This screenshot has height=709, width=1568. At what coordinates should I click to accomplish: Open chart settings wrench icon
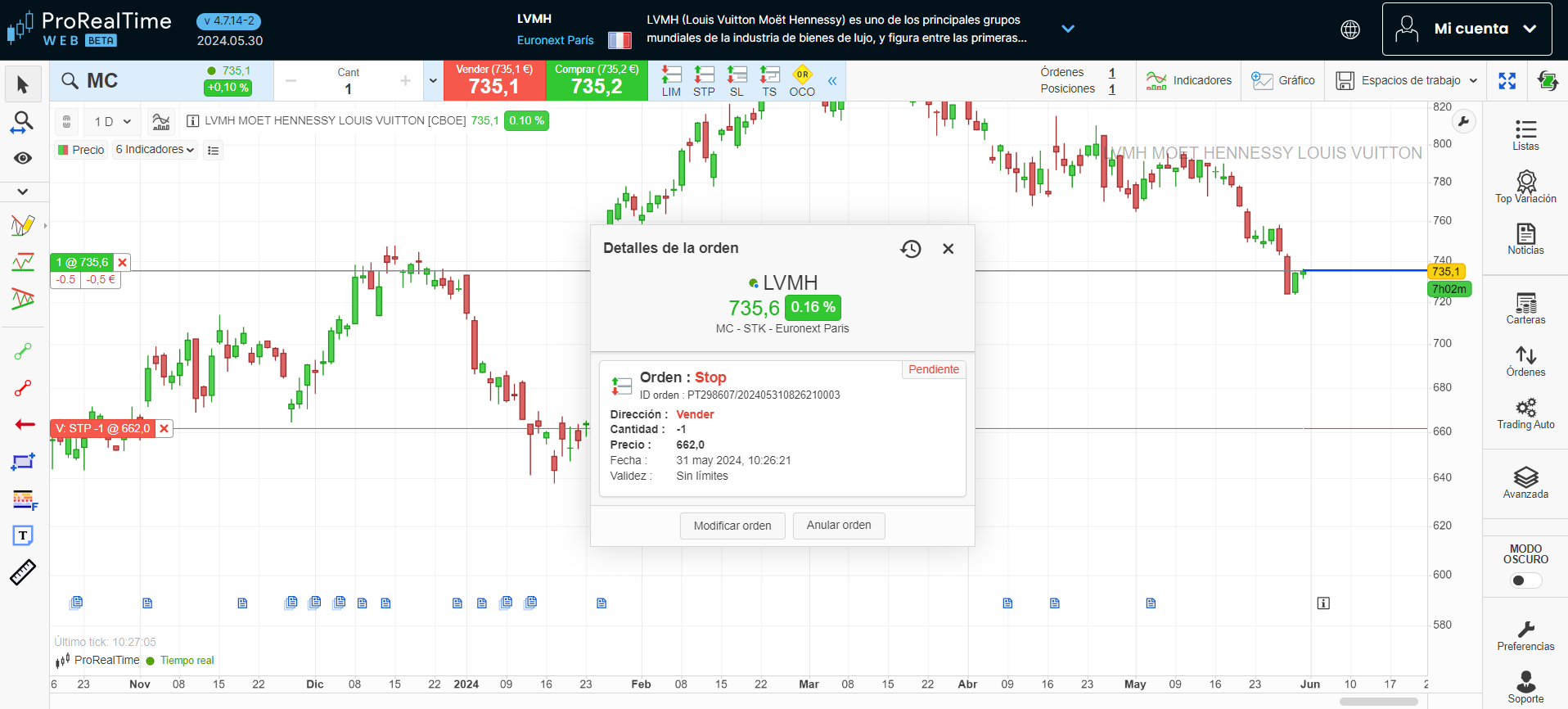[x=1463, y=122]
